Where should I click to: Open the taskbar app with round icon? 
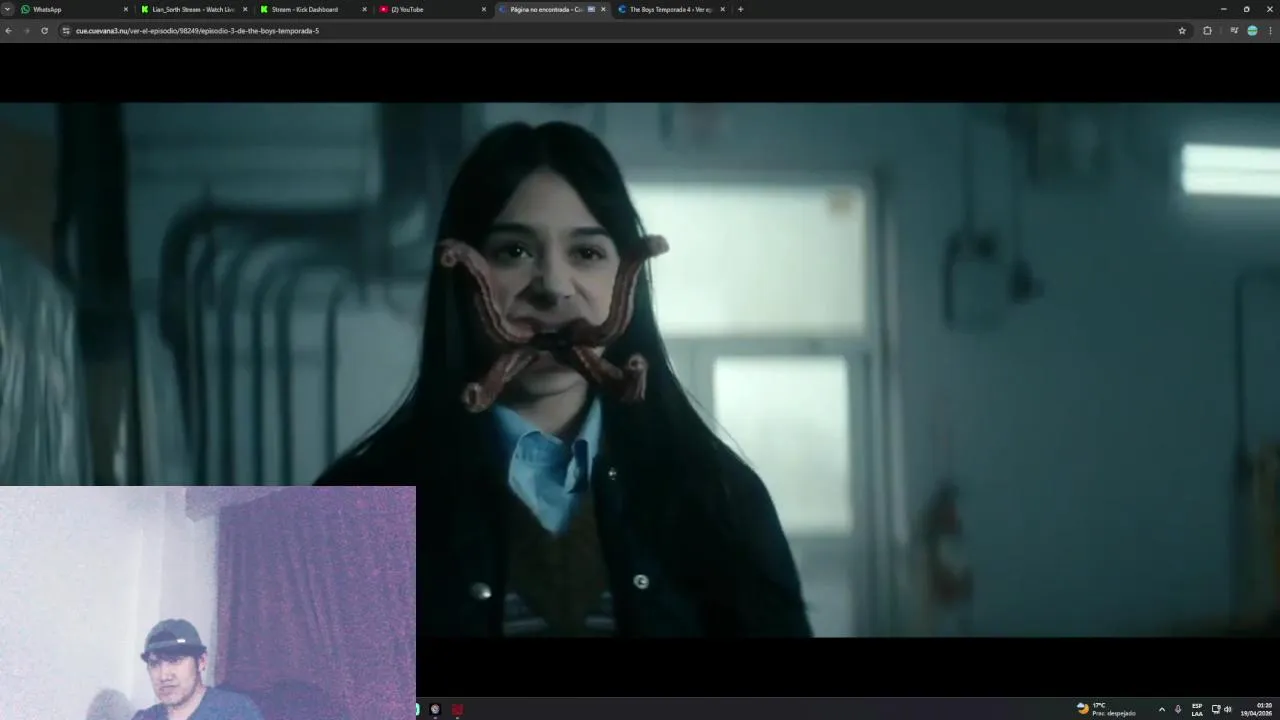point(435,709)
